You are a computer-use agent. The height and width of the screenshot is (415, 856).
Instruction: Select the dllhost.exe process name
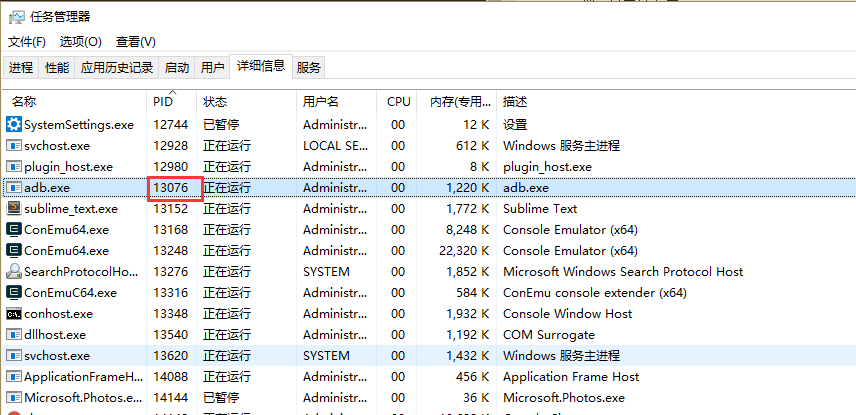(55, 334)
